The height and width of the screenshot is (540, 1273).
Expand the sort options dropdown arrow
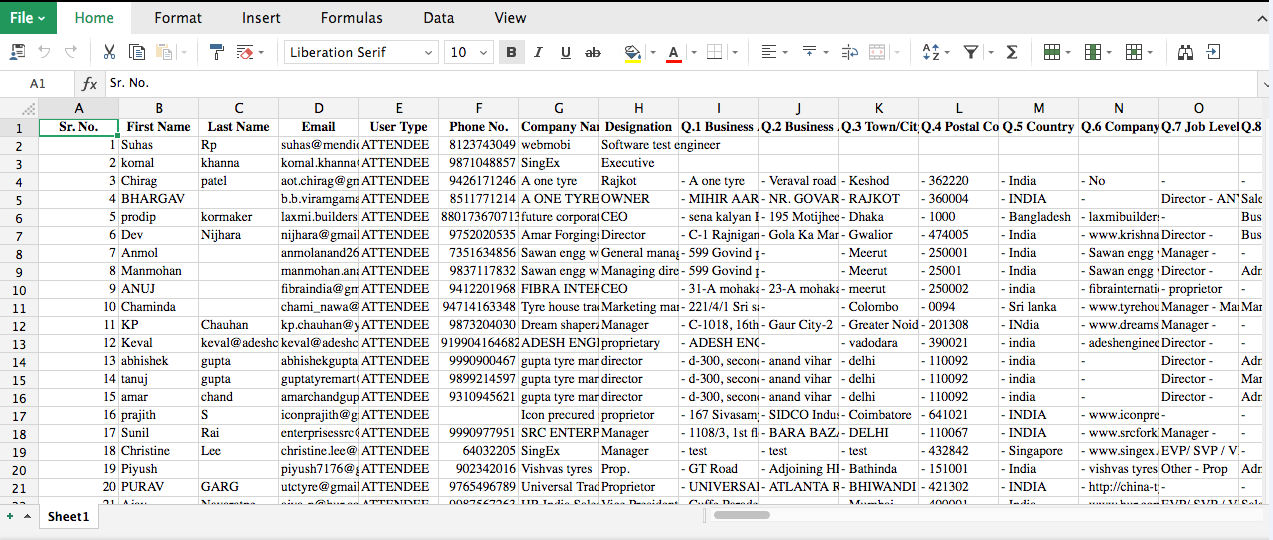click(948, 52)
